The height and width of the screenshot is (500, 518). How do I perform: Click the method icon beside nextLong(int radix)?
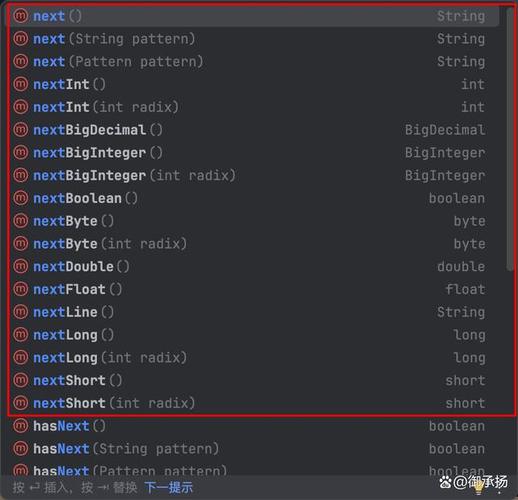21,358
